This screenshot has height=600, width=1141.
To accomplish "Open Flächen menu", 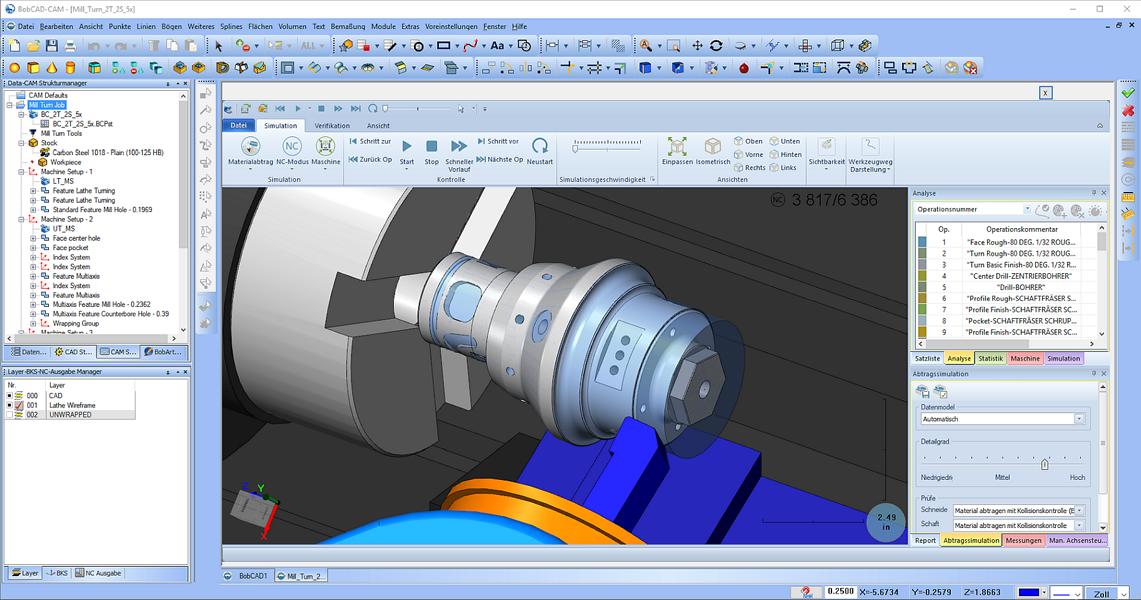I will coord(261,26).
